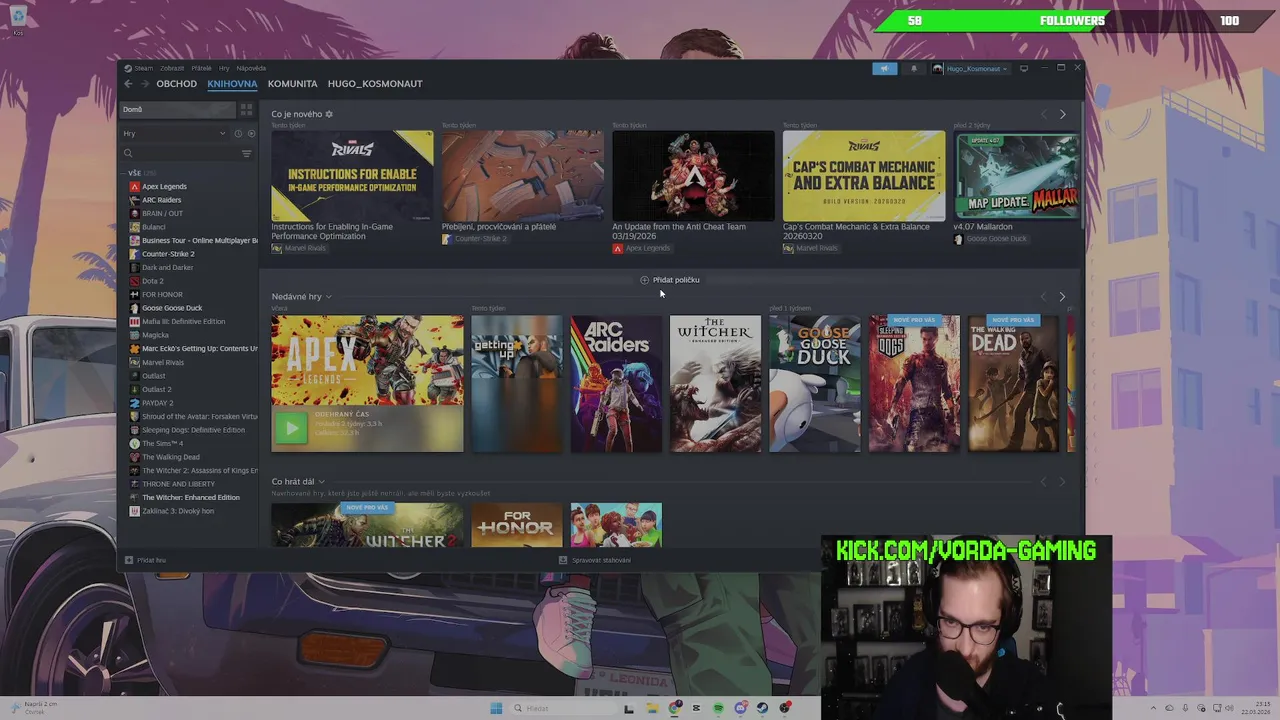
Task: Open the announcements megaphone button
Action: pos(884,69)
